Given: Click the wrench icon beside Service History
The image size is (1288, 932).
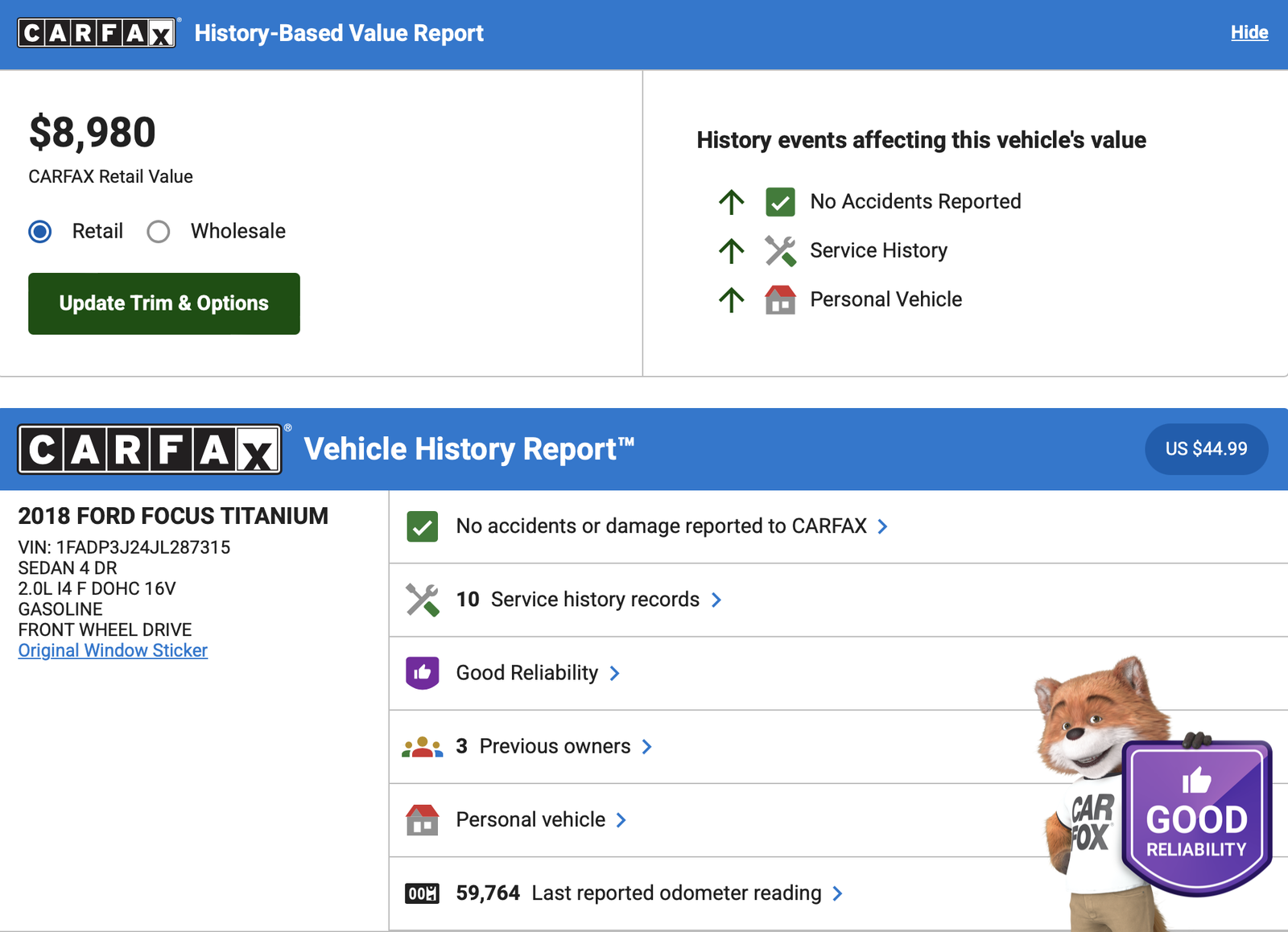Looking at the screenshot, I should point(780,251).
